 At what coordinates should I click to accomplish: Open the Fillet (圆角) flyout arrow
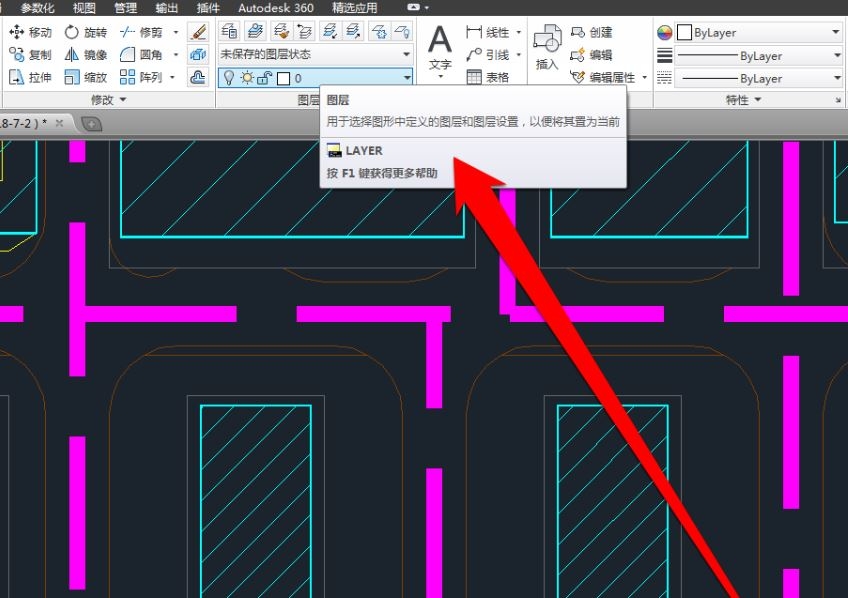point(176,55)
